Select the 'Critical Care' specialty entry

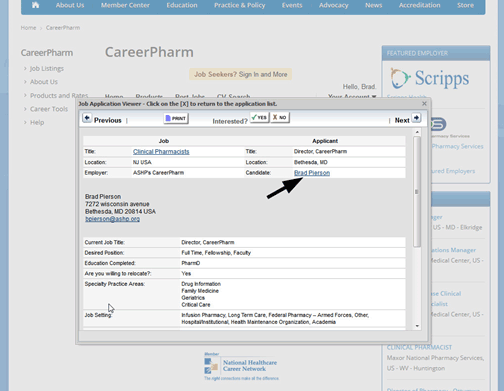pos(196,305)
